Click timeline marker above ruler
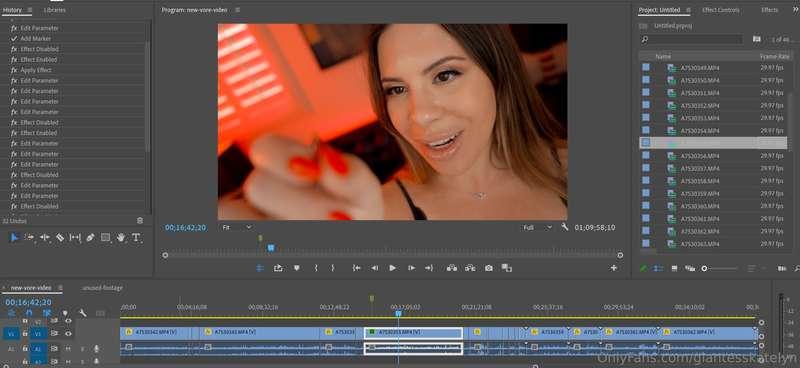 (x=371, y=298)
